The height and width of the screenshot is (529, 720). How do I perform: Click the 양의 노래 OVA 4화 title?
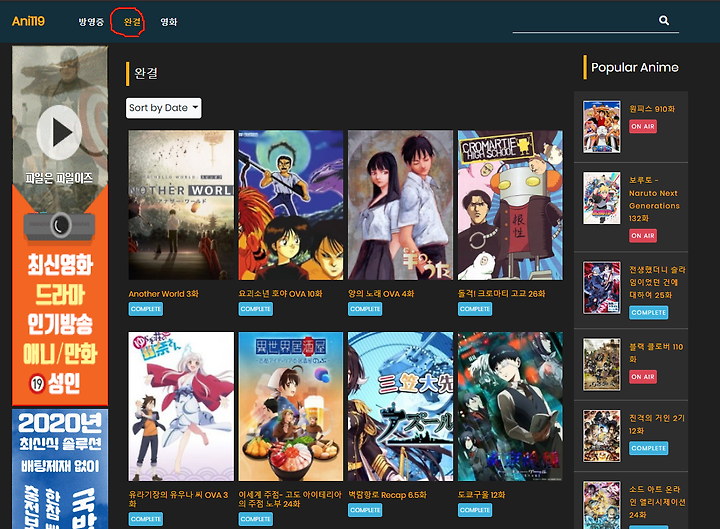point(381,293)
